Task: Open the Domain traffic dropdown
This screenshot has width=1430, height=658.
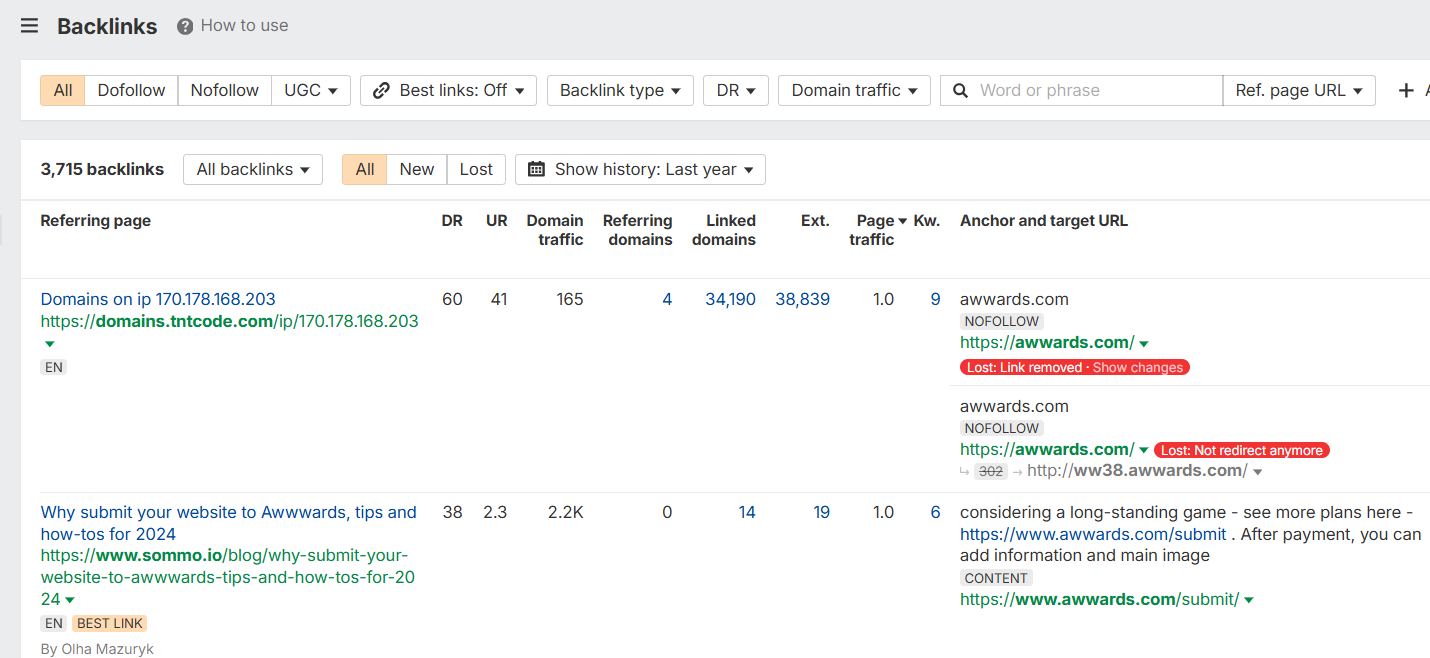Action: coord(854,90)
